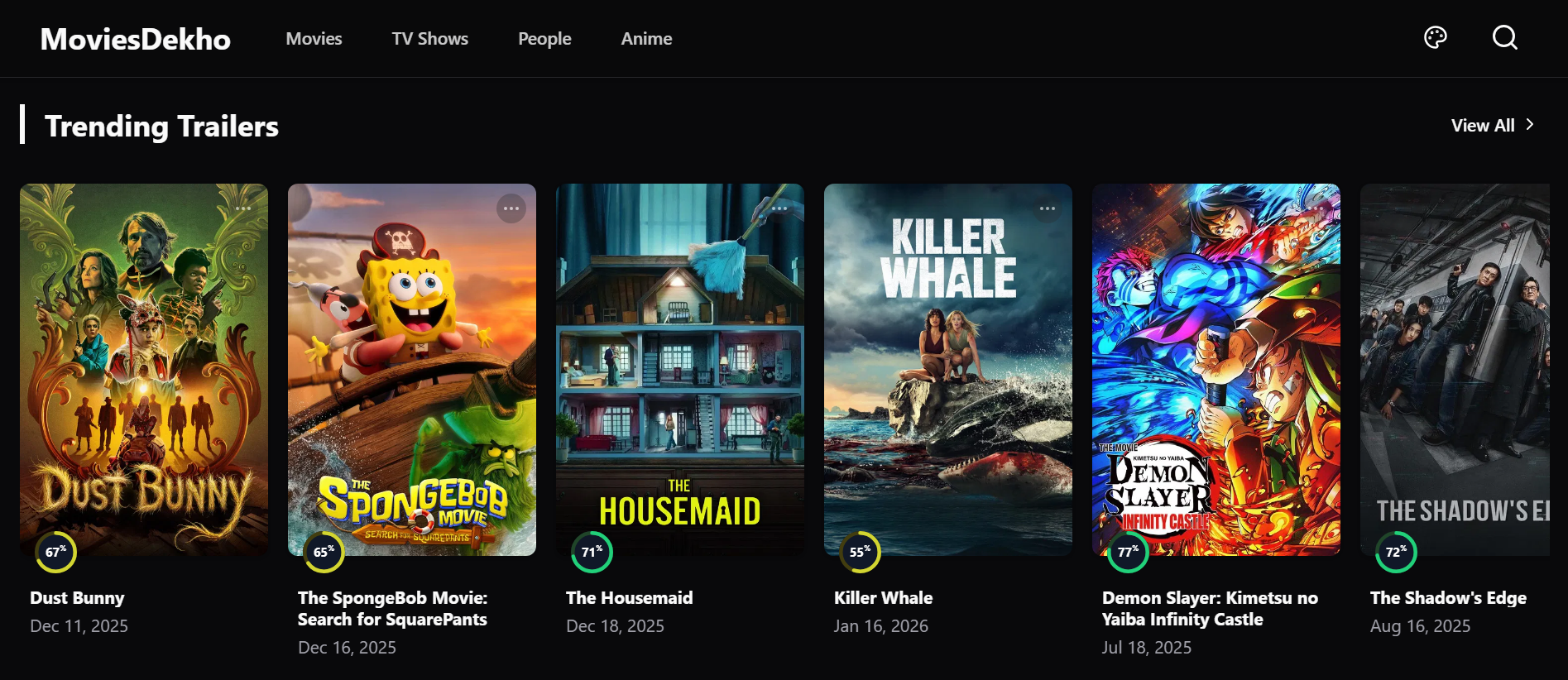This screenshot has width=1568, height=680.
Task: Click the 77% rating badge on Demon Slayer
Action: coord(1128,553)
